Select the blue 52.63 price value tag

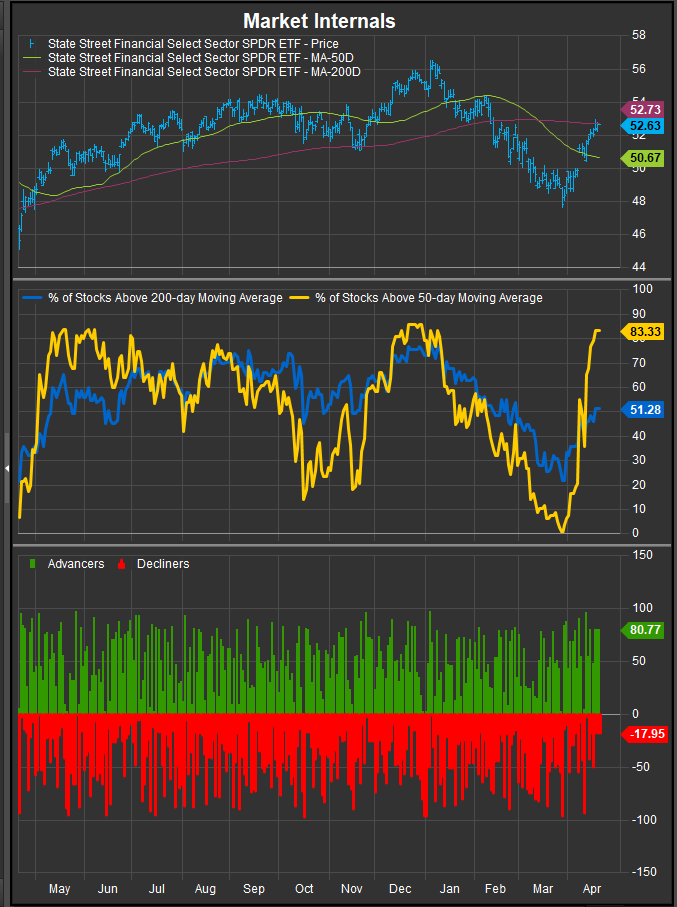coord(643,126)
